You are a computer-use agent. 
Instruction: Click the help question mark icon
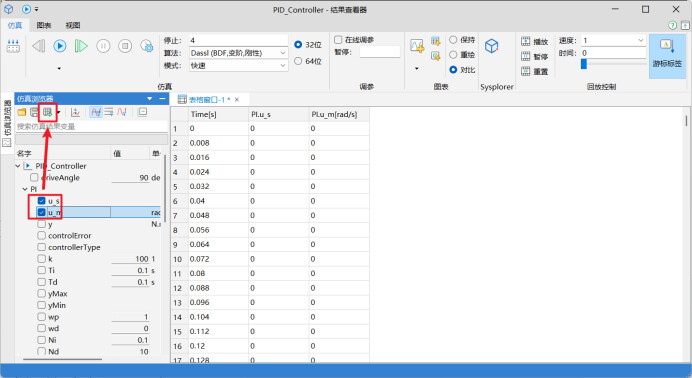point(672,26)
